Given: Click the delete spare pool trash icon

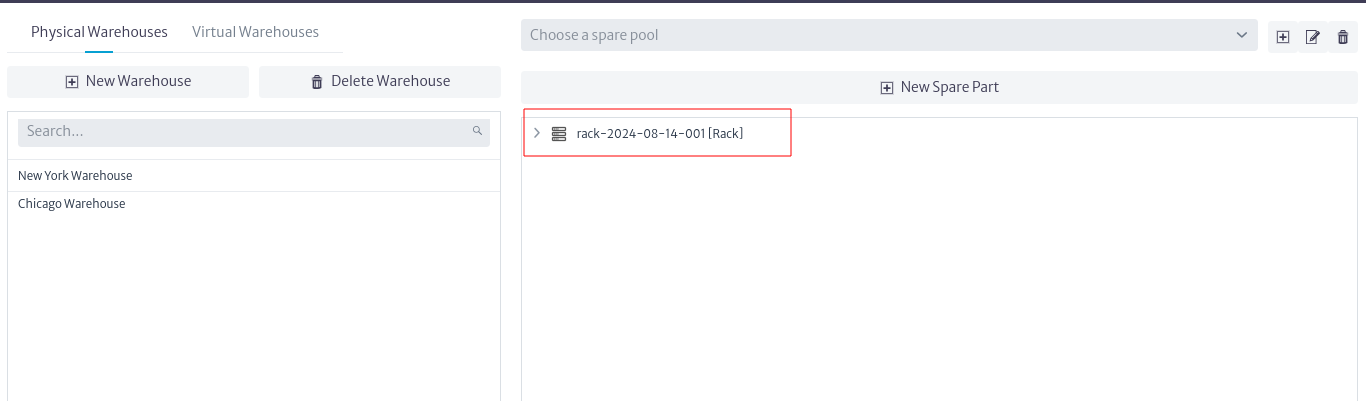Looking at the screenshot, I should click(x=1343, y=37).
